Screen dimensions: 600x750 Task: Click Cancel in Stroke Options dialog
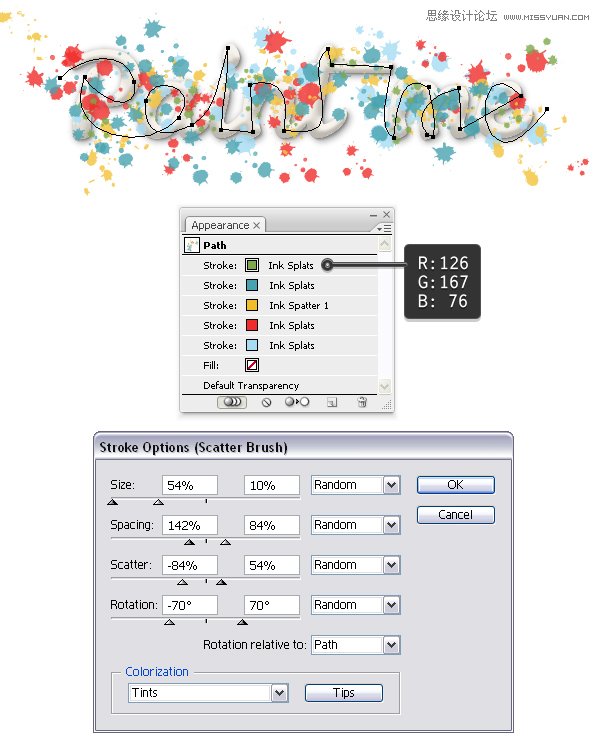(x=456, y=515)
